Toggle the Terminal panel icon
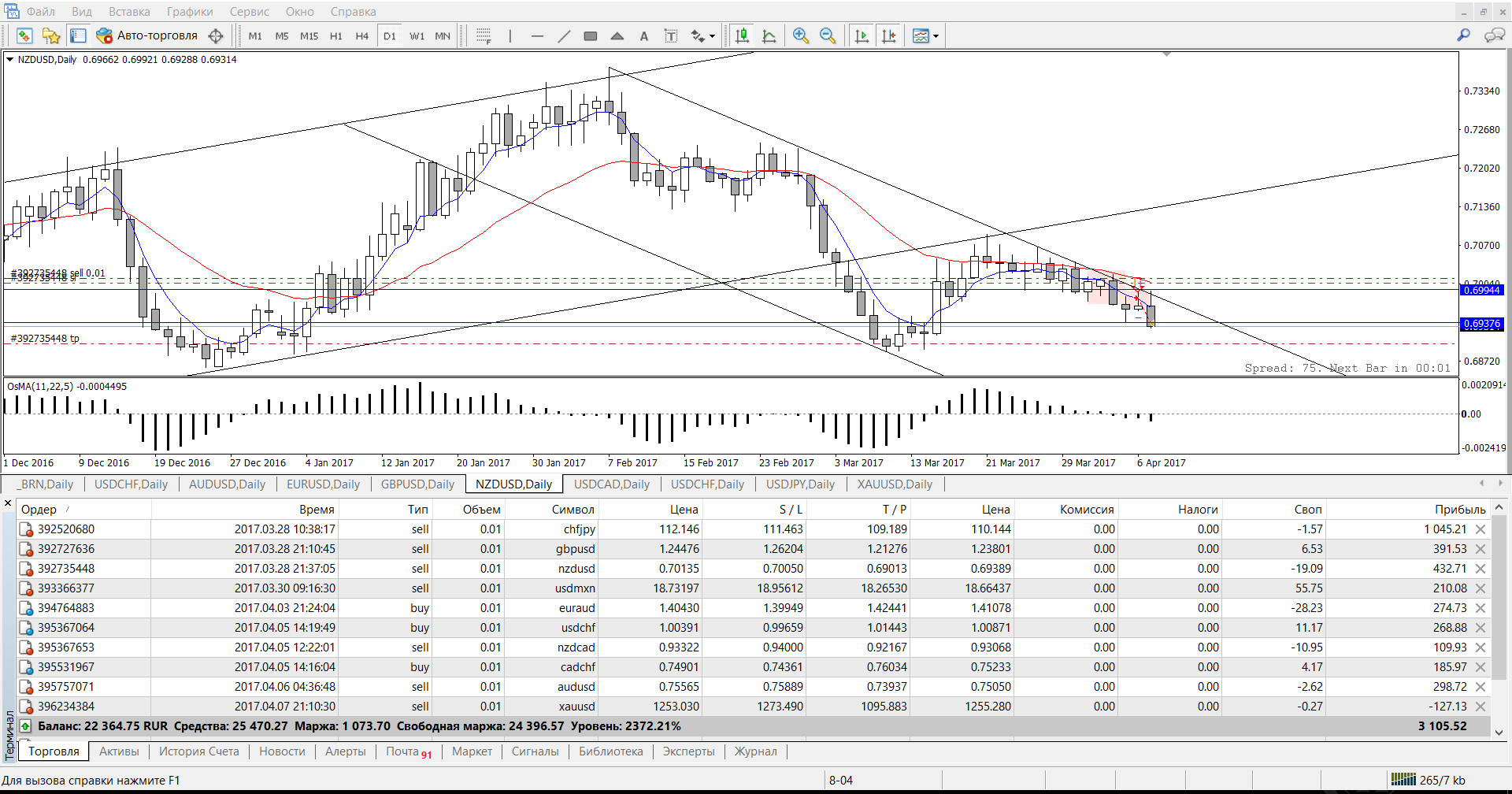Screen dimensions: 1512x794 coord(78,35)
